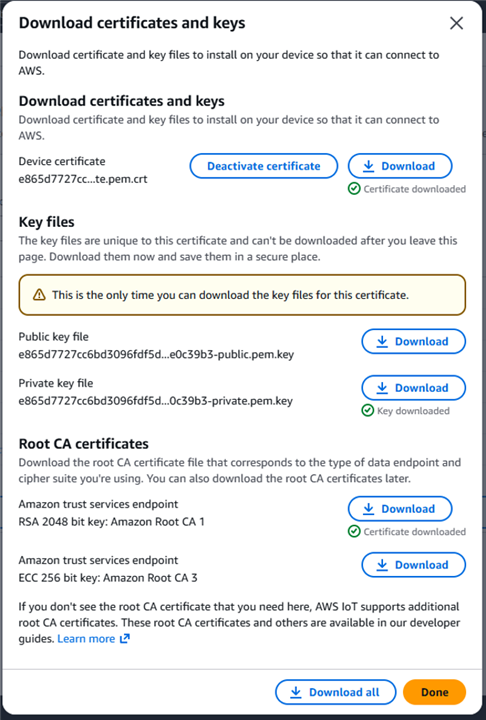Click Deactivate certificate button
The width and height of the screenshot is (486, 720).
[x=264, y=166]
